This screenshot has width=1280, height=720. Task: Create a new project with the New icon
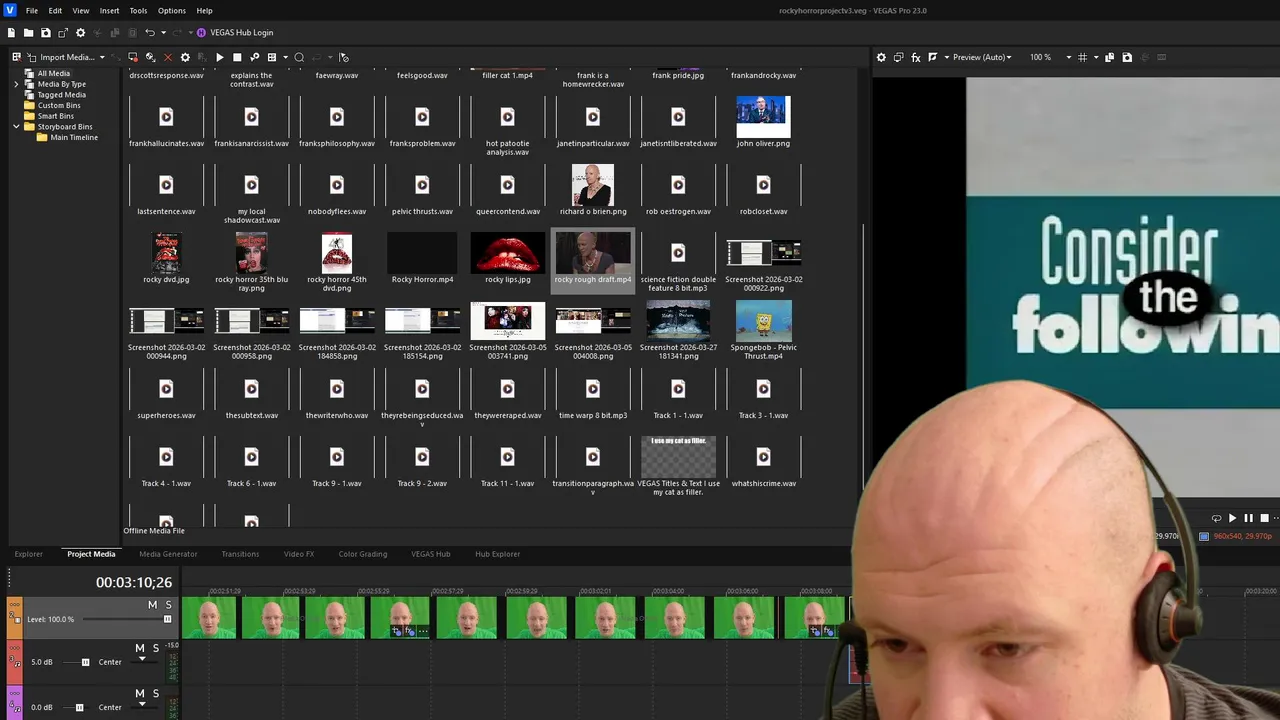point(11,33)
